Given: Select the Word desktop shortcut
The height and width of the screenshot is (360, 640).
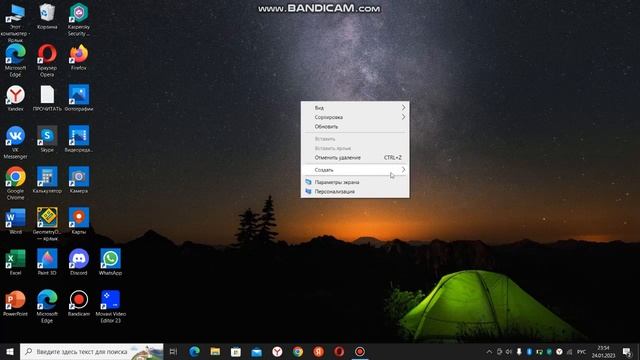Looking at the screenshot, I should (16, 221).
